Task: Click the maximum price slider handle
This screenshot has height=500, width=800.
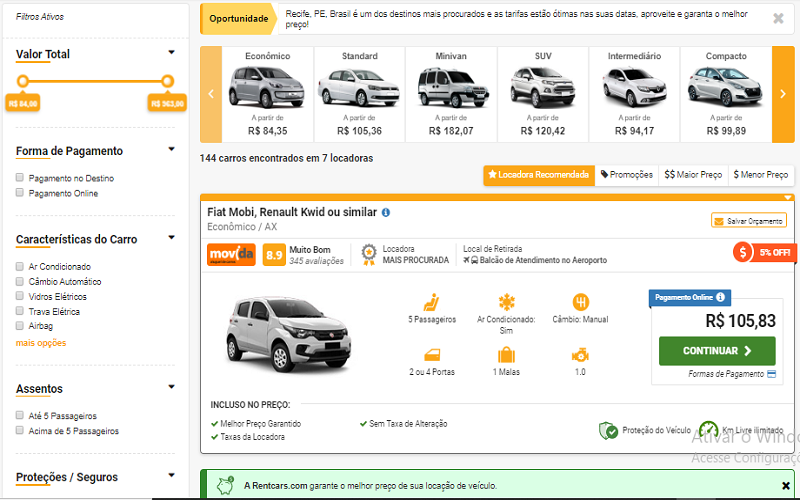Action: [x=167, y=81]
